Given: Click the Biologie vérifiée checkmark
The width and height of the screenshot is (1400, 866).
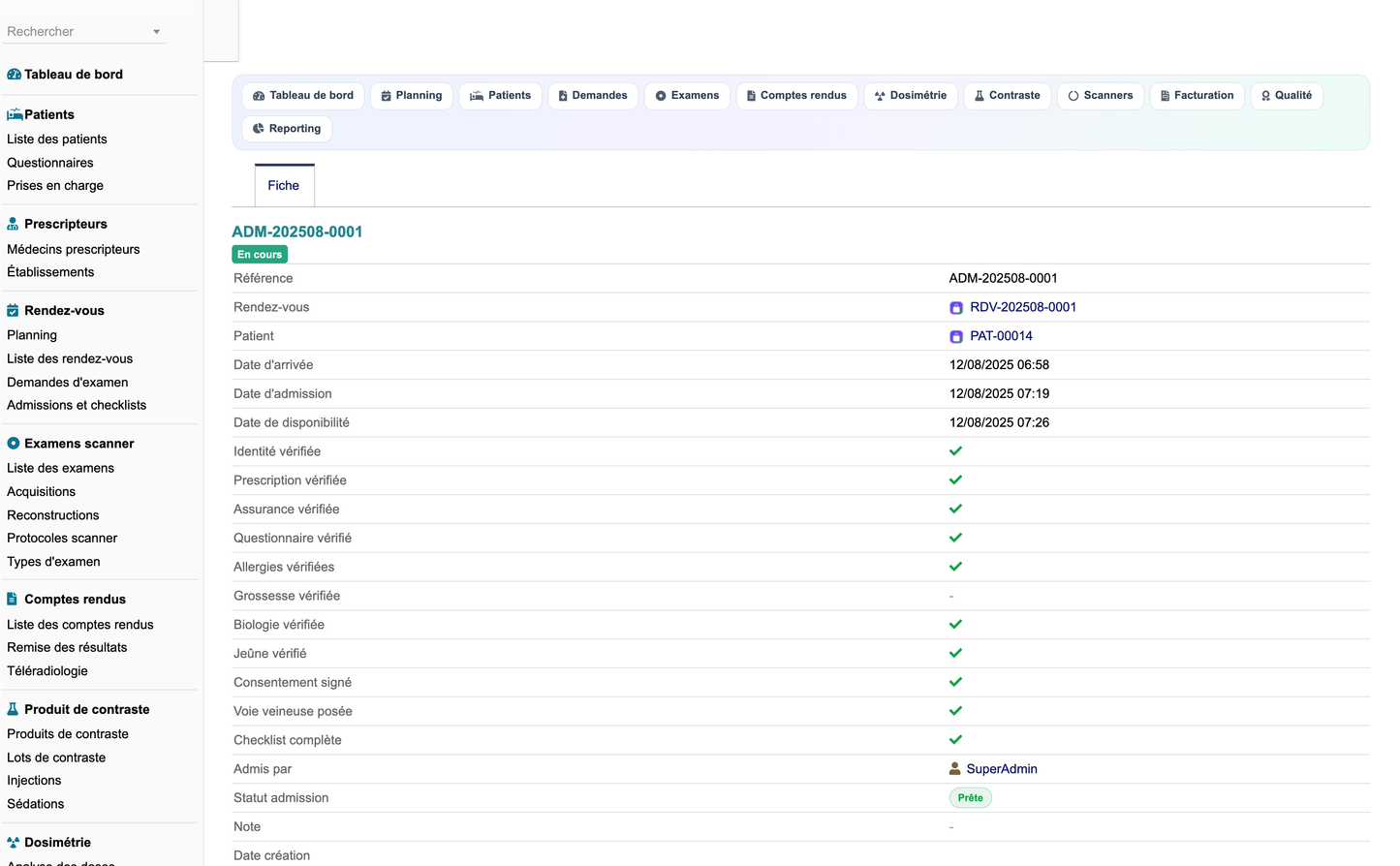Looking at the screenshot, I should click(955, 625).
